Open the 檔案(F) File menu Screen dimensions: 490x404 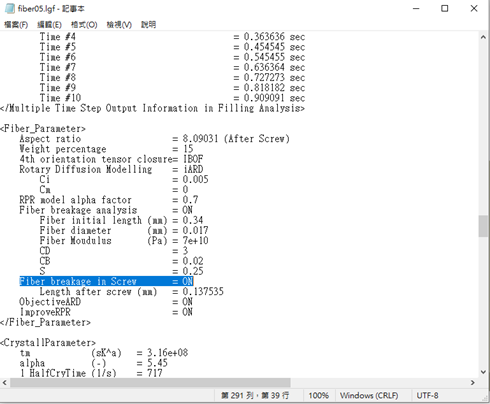(x=16, y=25)
